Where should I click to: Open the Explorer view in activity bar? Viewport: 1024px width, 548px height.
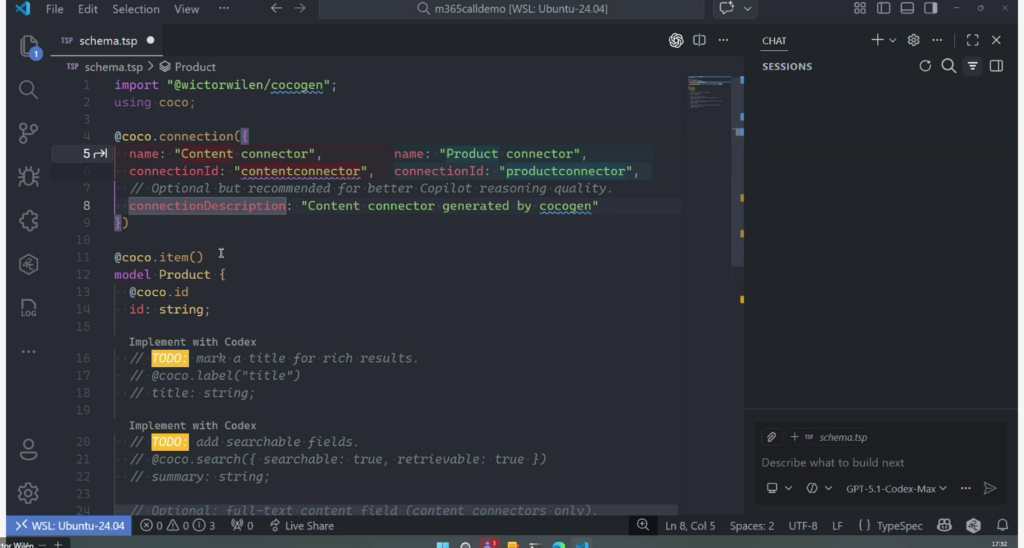click(x=28, y=46)
